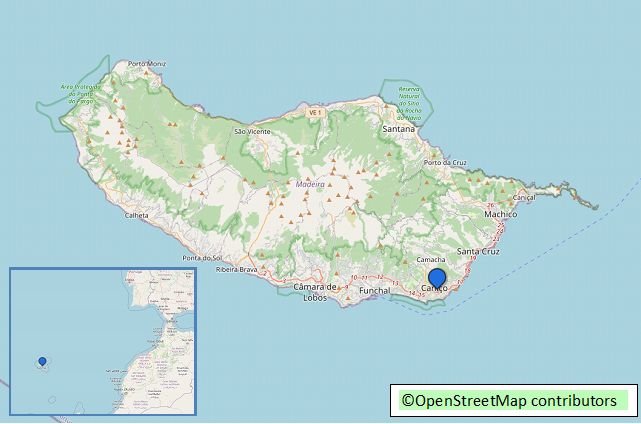Select the Calheta town label

[x=136, y=215]
